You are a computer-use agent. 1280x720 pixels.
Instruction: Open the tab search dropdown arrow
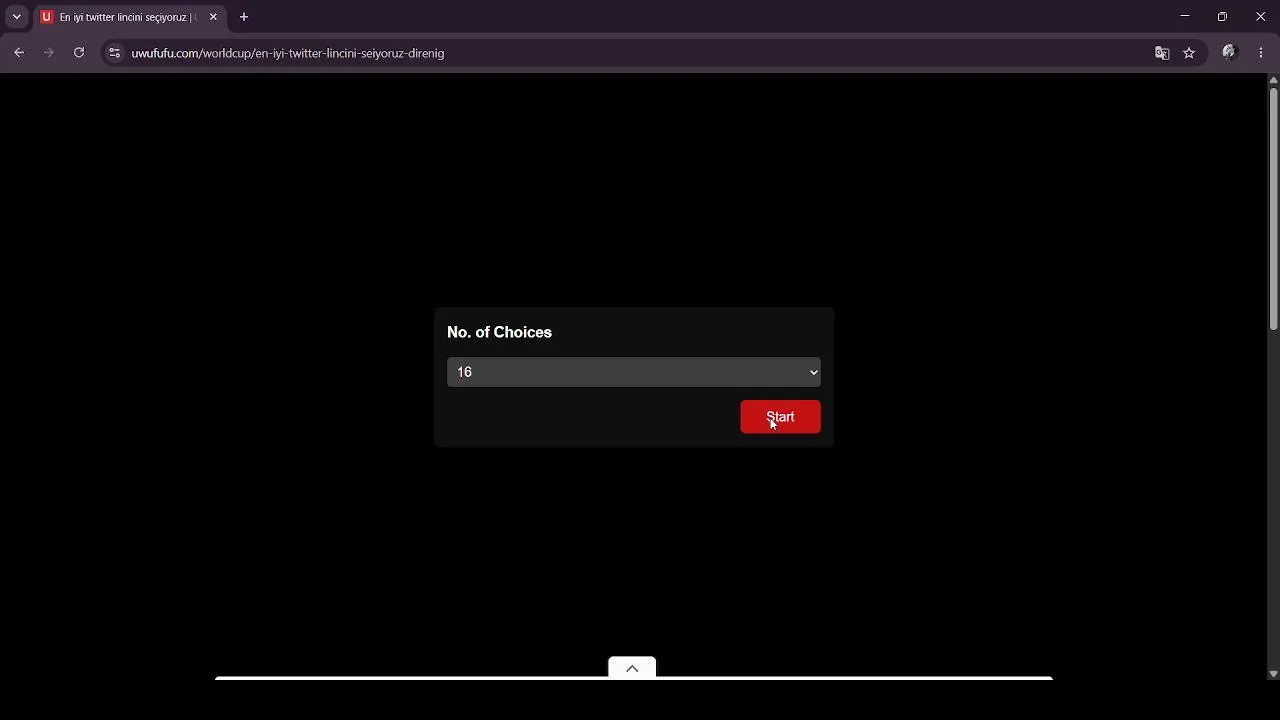[x=17, y=17]
